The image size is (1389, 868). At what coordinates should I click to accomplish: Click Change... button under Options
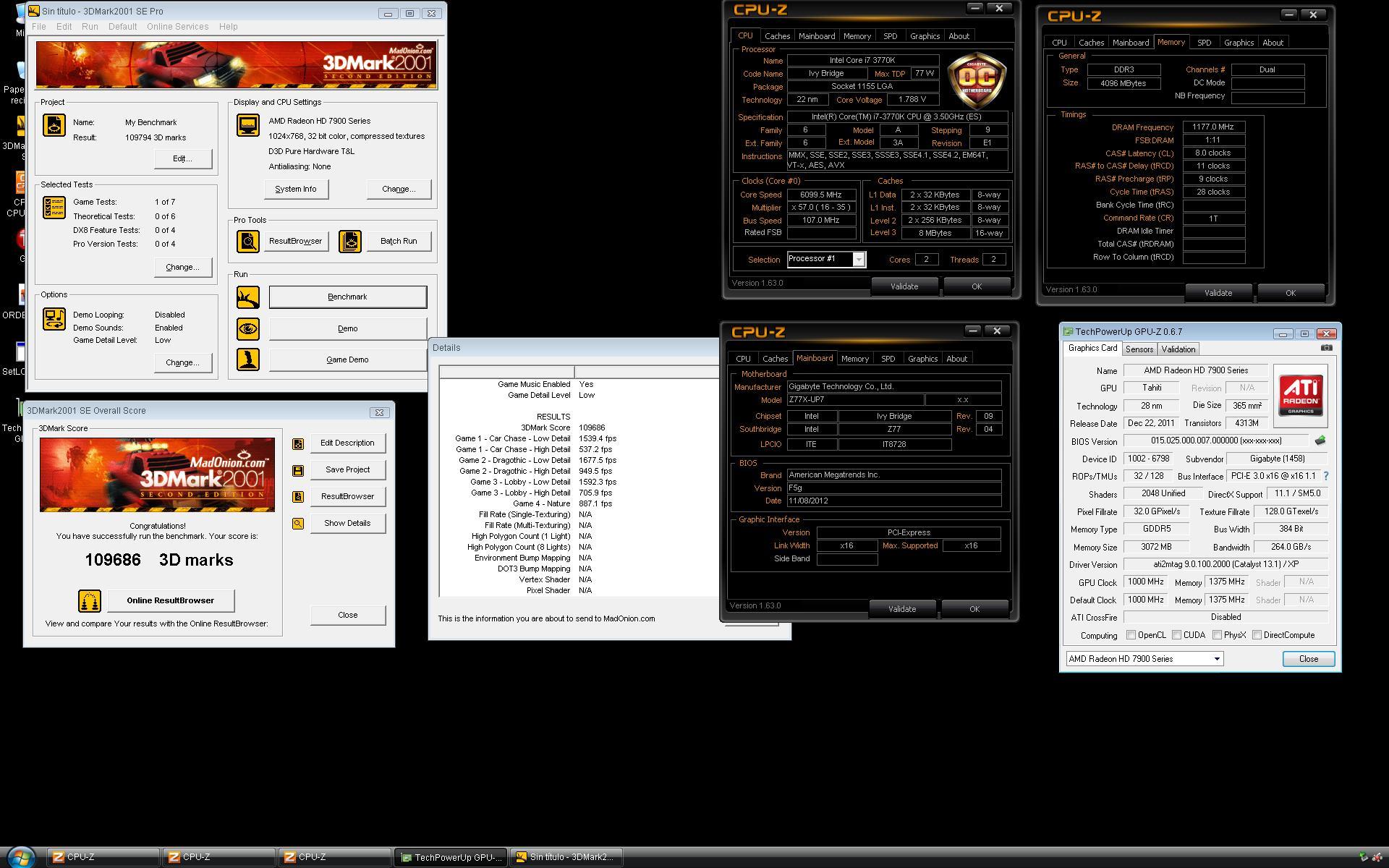(x=182, y=362)
